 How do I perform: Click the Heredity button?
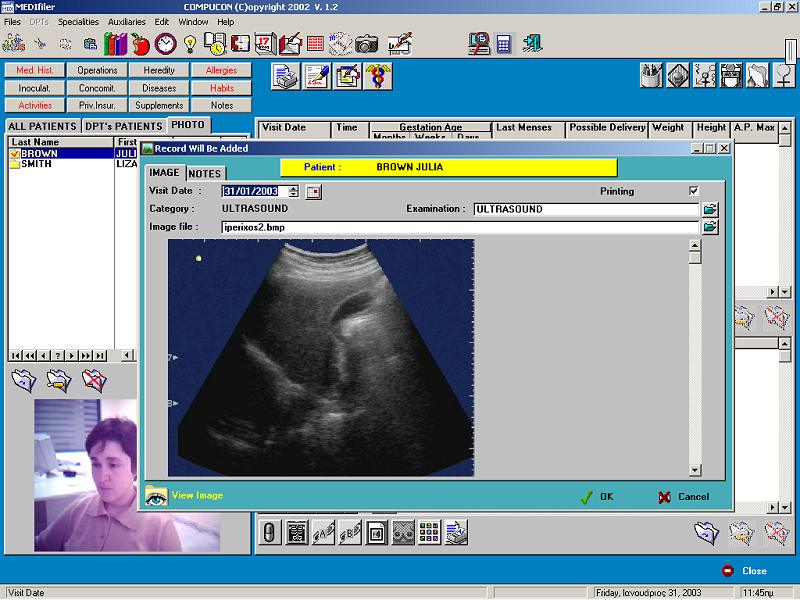159,70
